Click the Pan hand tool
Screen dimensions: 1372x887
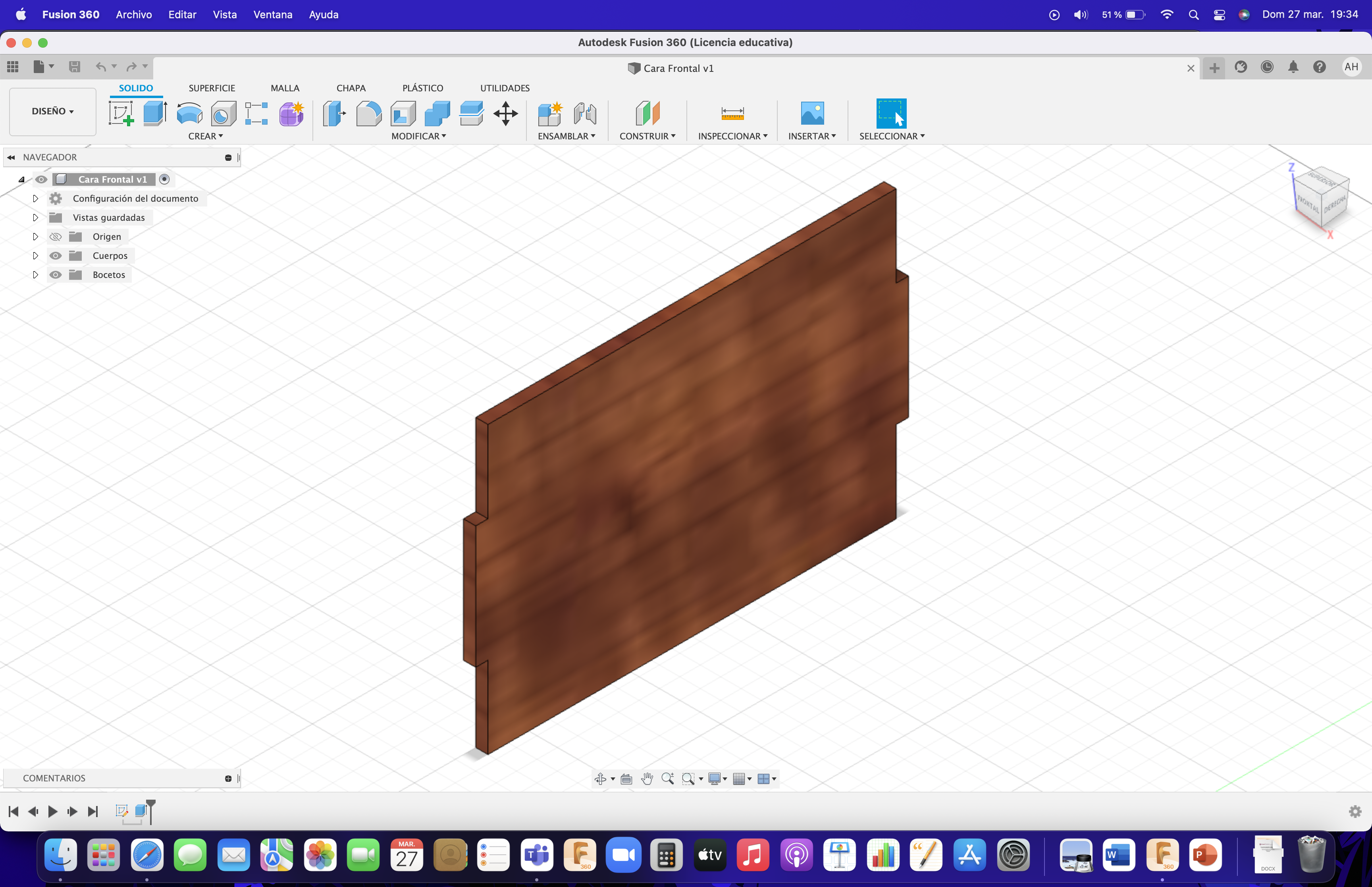647,779
